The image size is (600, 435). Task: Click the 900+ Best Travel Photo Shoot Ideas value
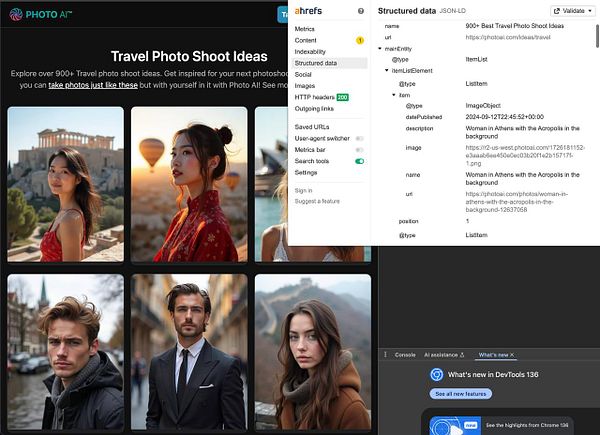pos(514,26)
